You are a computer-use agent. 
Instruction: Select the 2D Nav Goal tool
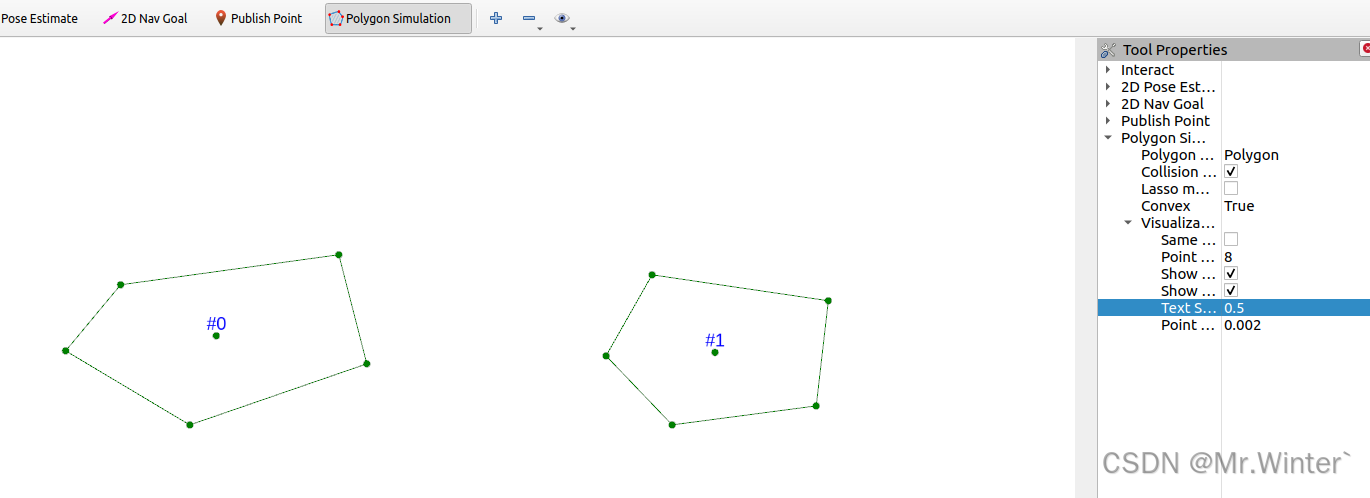146,18
